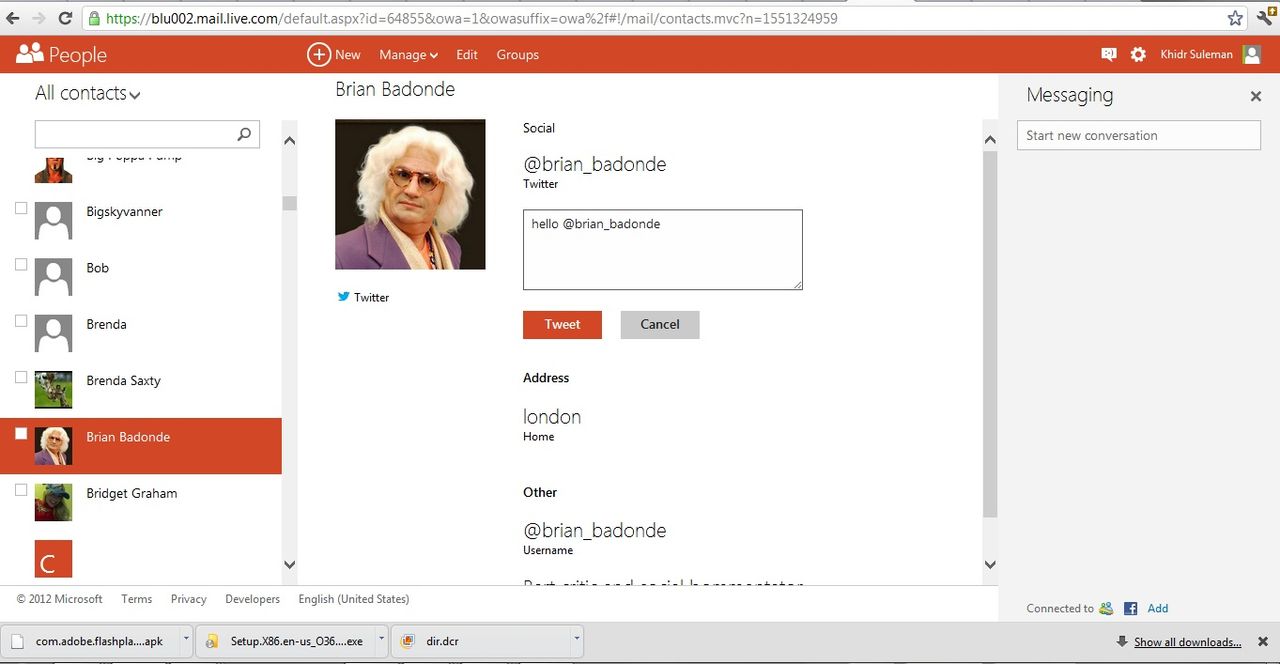The width and height of the screenshot is (1280, 664).
Task: Select Bob in contact list
Action: click(x=97, y=268)
